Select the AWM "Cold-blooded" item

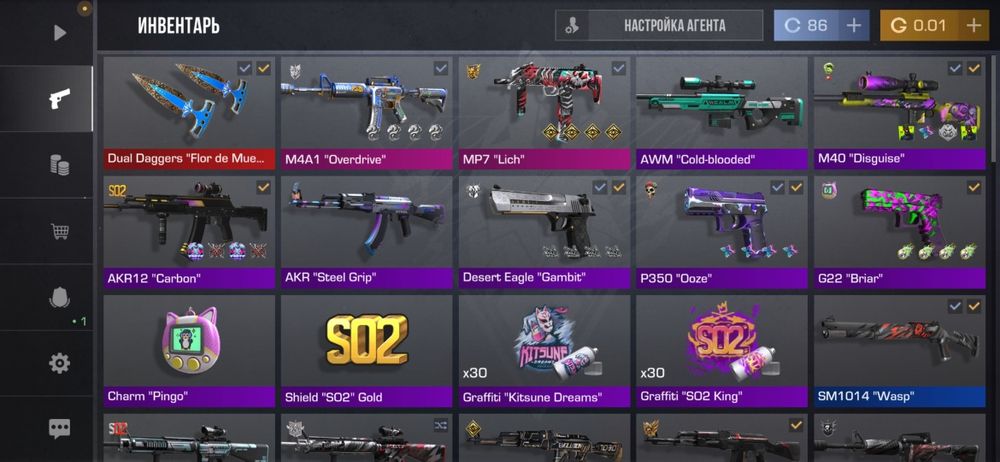(x=722, y=113)
